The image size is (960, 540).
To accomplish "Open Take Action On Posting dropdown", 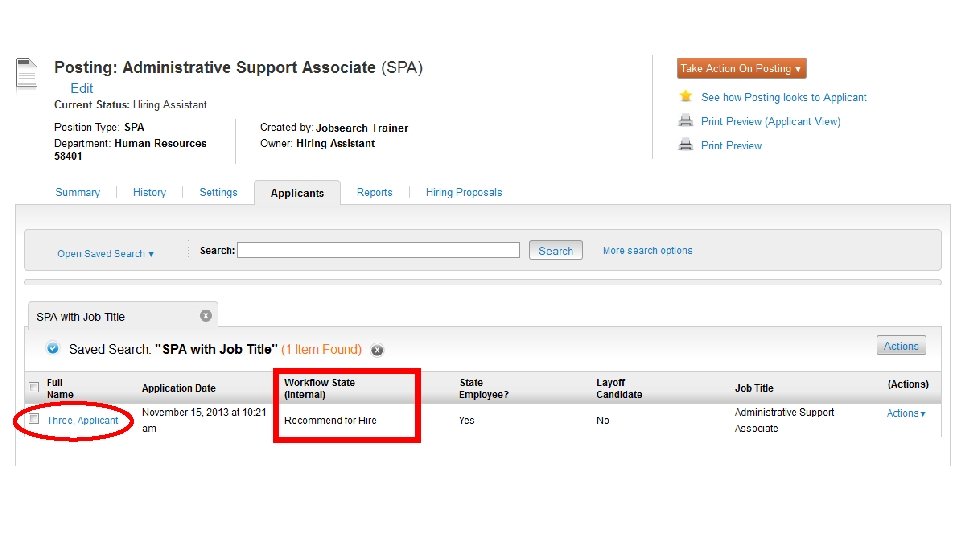I will pyautogui.click(x=741, y=68).
